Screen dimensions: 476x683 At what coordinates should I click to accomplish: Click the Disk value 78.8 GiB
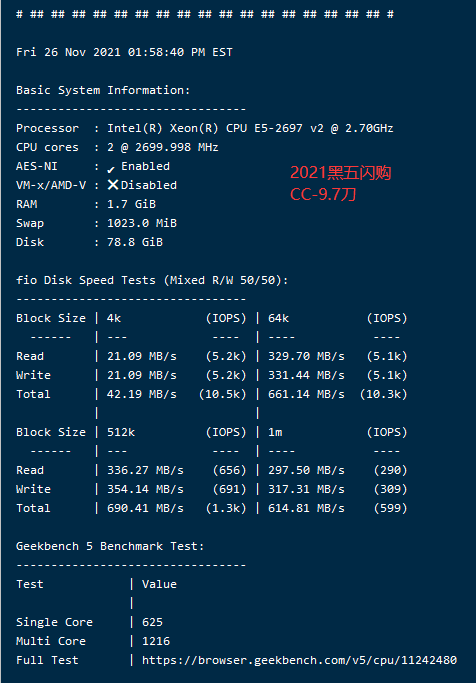pos(135,242)
